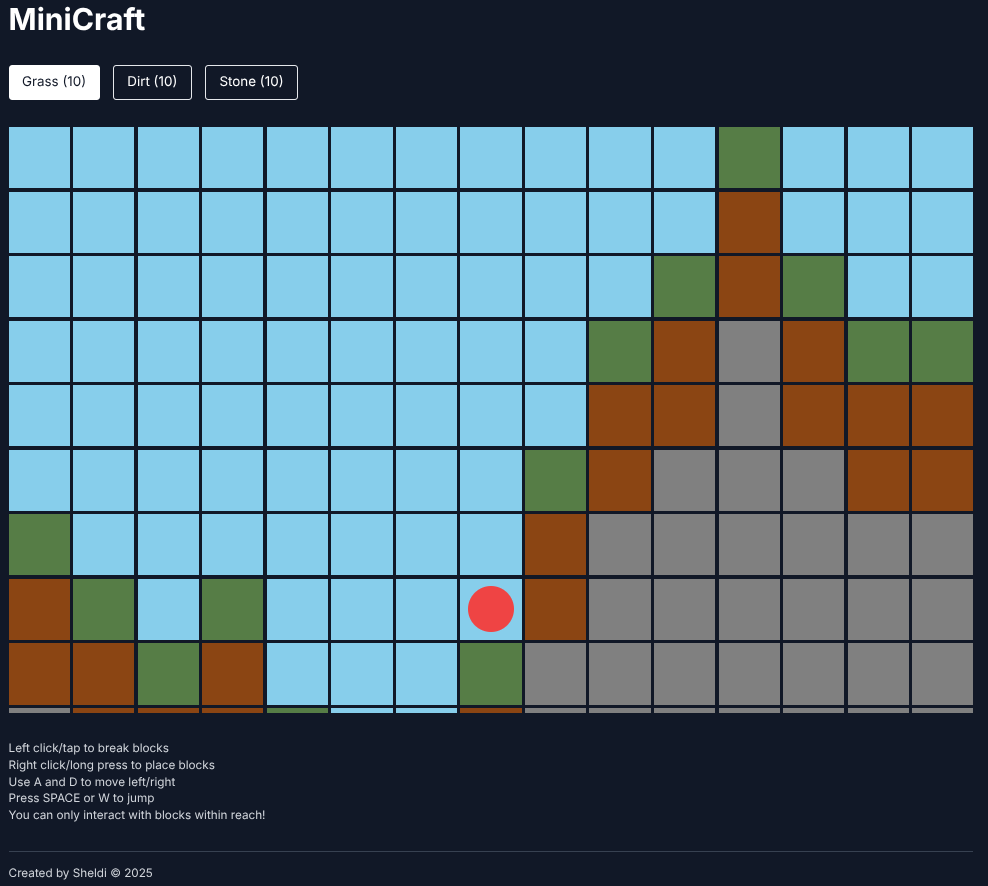988x886 pixels.
Task: Break a stone block in the bottom-right corner
Action: coord(941,673)
